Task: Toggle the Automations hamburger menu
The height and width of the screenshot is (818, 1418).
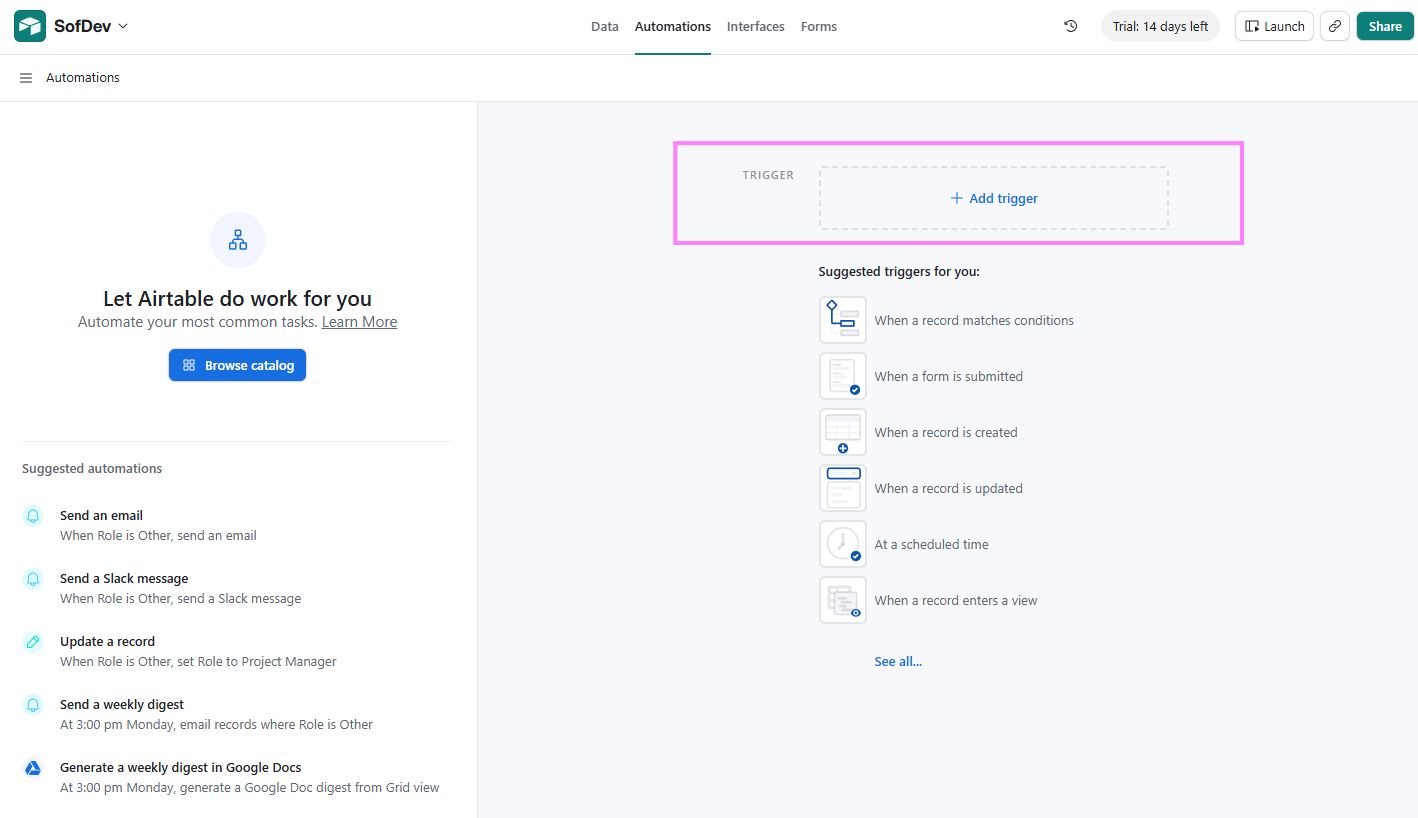Action: point(26,78)
